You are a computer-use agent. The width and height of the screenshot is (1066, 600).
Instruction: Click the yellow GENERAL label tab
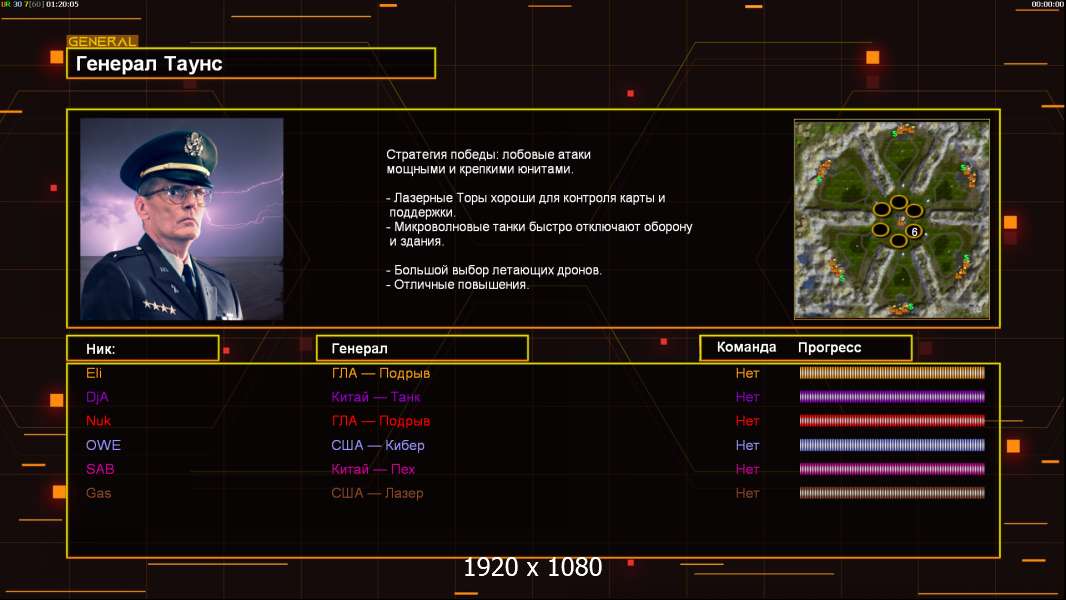pyautogui.click(x=102, y=41)
